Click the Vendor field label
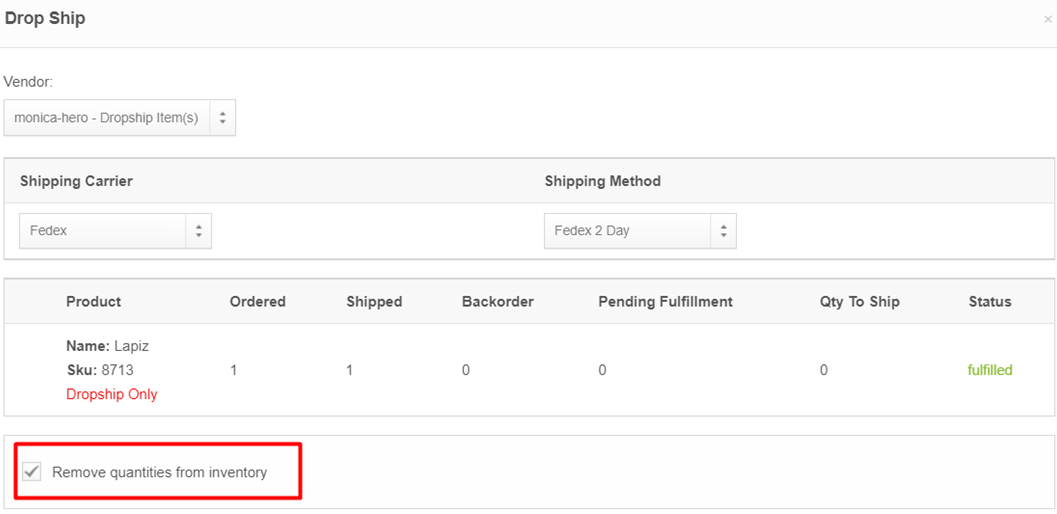 (28, 82)
